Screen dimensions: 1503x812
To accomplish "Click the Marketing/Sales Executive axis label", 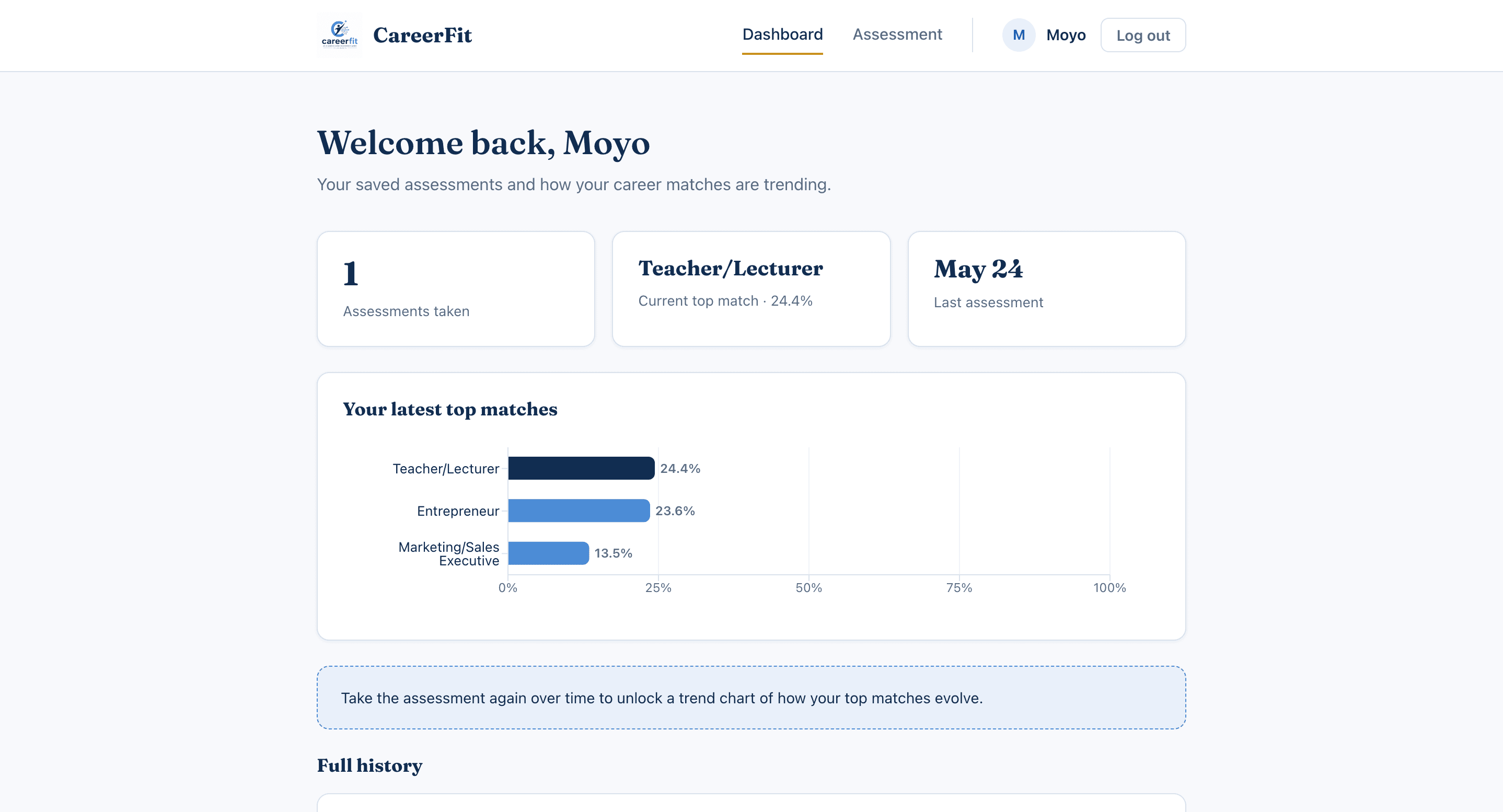I will point(448,553).
